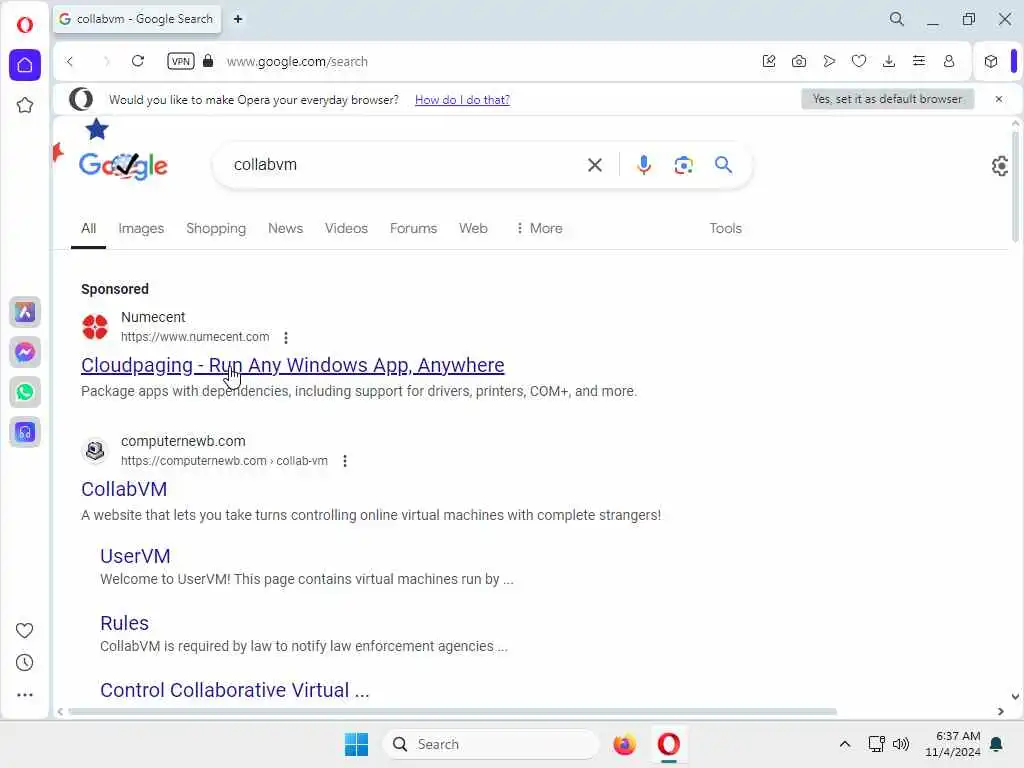Open the Tools options
Screen dimensions: 1024x768
(726, 229)
